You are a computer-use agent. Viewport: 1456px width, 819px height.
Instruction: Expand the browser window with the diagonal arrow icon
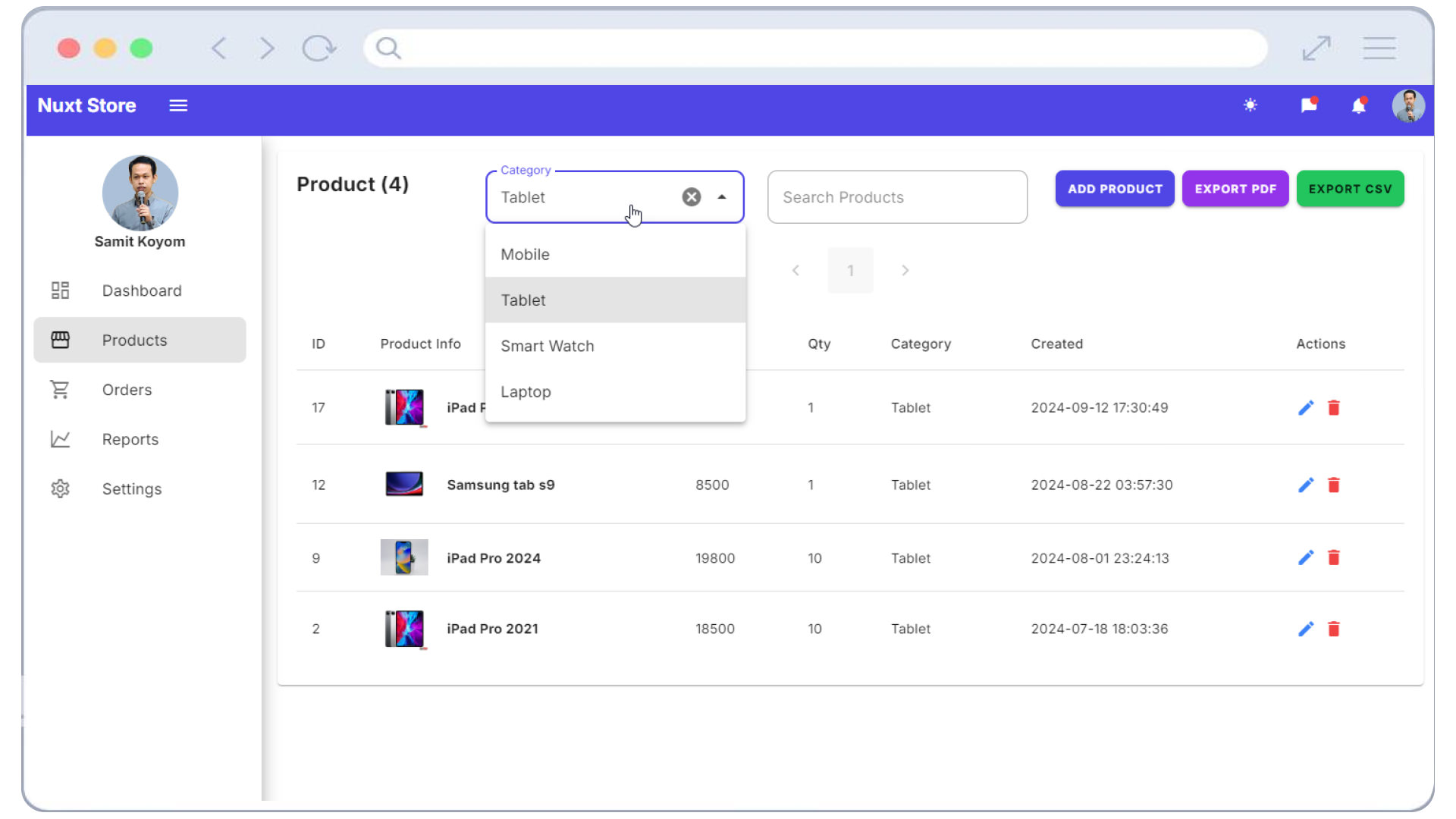click(x=1316, y=49)
